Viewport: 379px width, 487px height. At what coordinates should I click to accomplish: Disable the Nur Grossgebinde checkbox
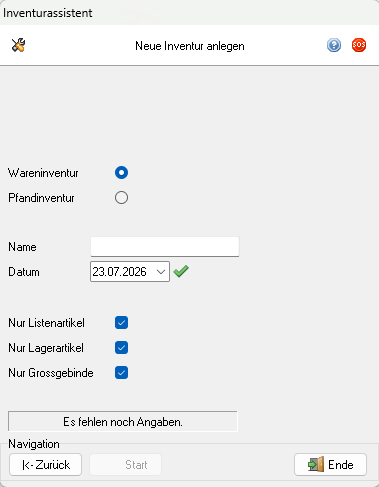[x=121, y=373]
